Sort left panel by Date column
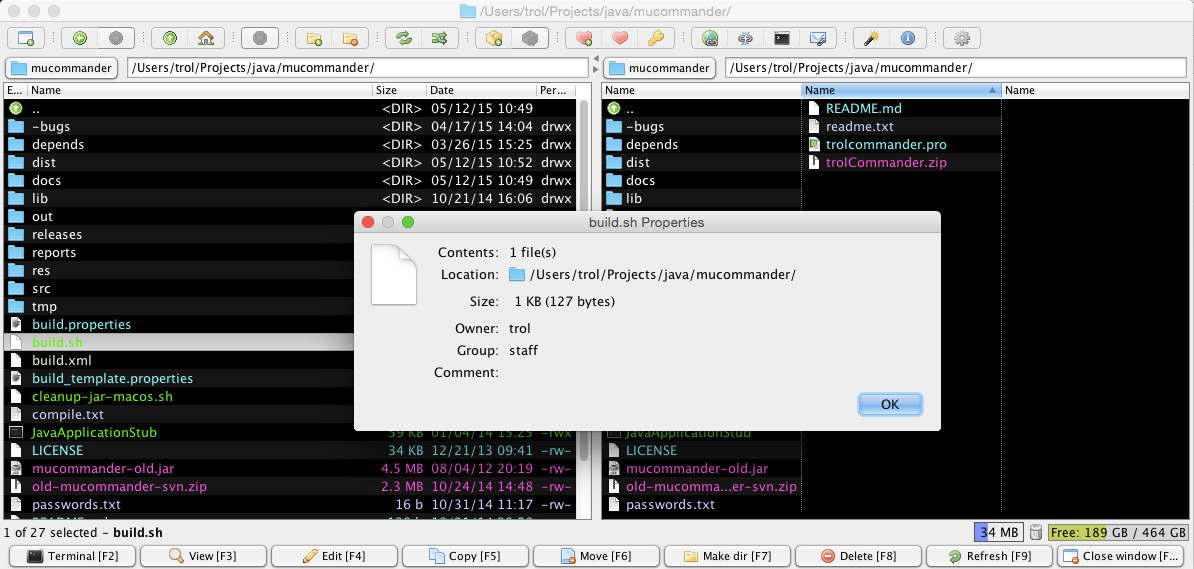The height and width of the screenshot is (569, 1194). click(481, 90)
